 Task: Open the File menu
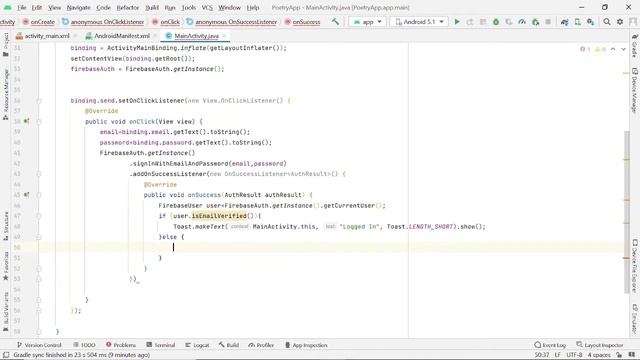coord(22,7)
